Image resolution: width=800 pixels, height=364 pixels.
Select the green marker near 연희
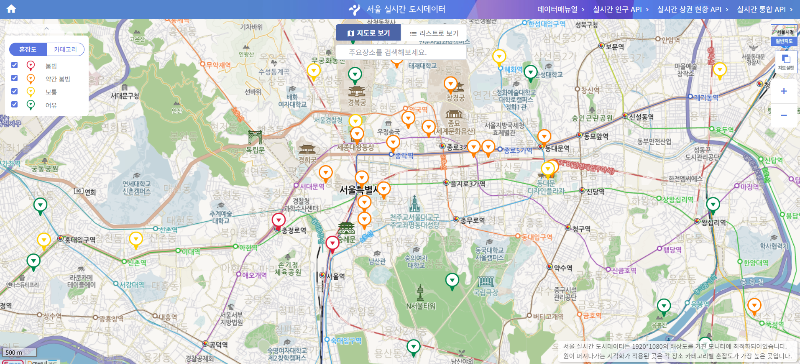[x=40, y=206]
